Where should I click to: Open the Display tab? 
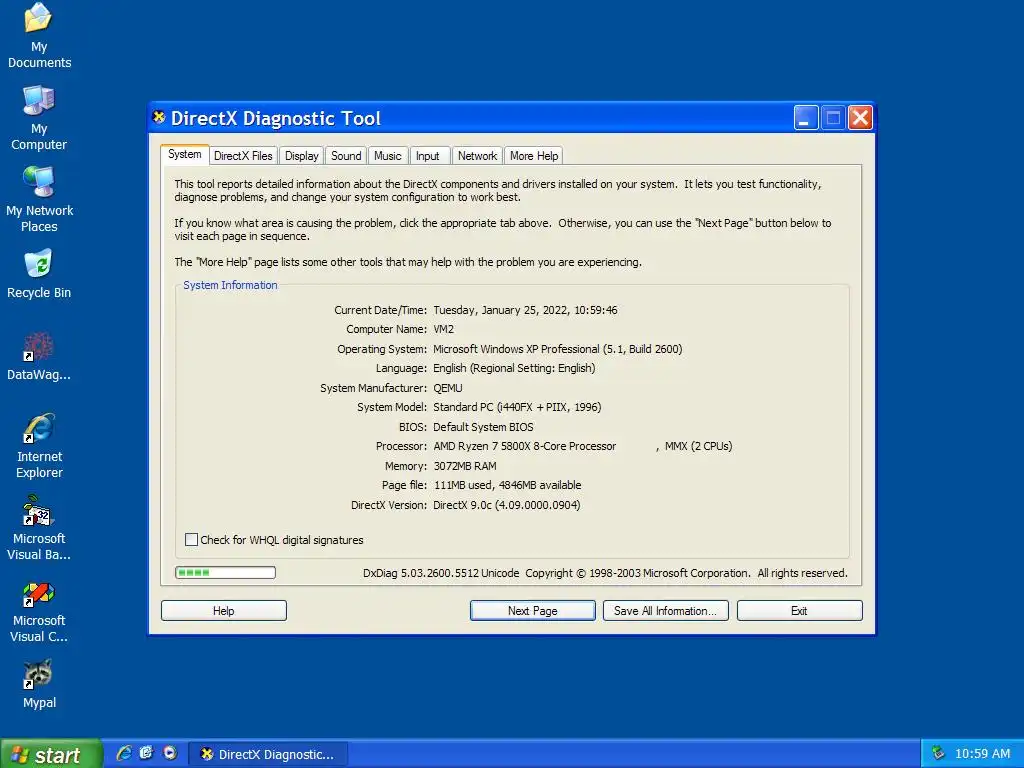[x=302, y=156]
